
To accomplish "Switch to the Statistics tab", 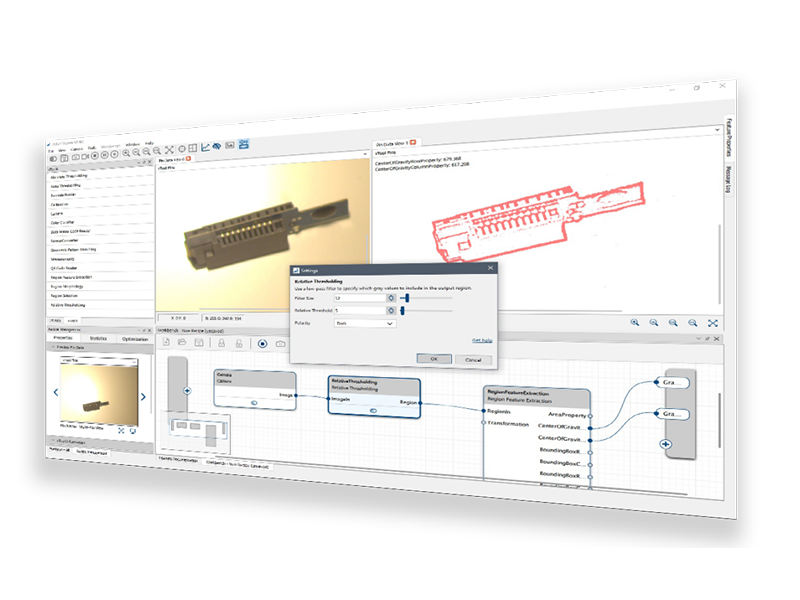I will 98,339.
